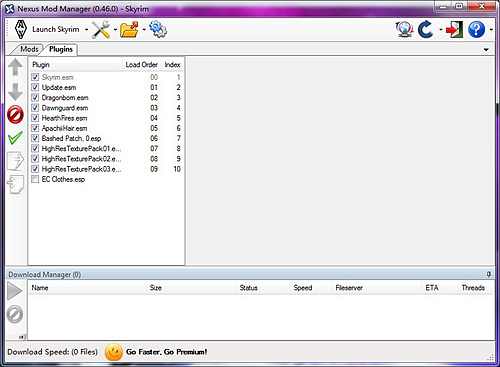Move plugin up with the up arrow
This screenshot has width=500, height=367.
click(x=15, y=67)
